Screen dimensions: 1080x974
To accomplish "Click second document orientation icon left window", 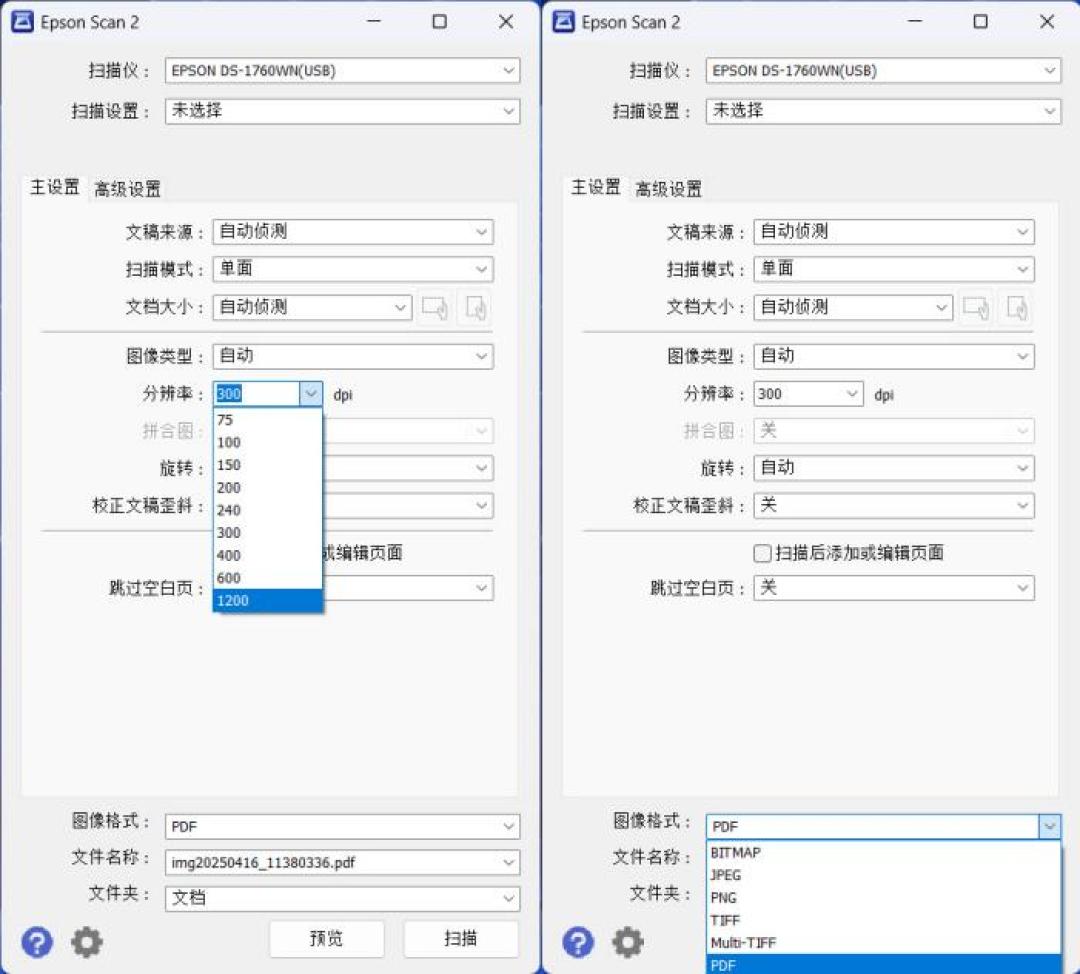I will 475,307.
